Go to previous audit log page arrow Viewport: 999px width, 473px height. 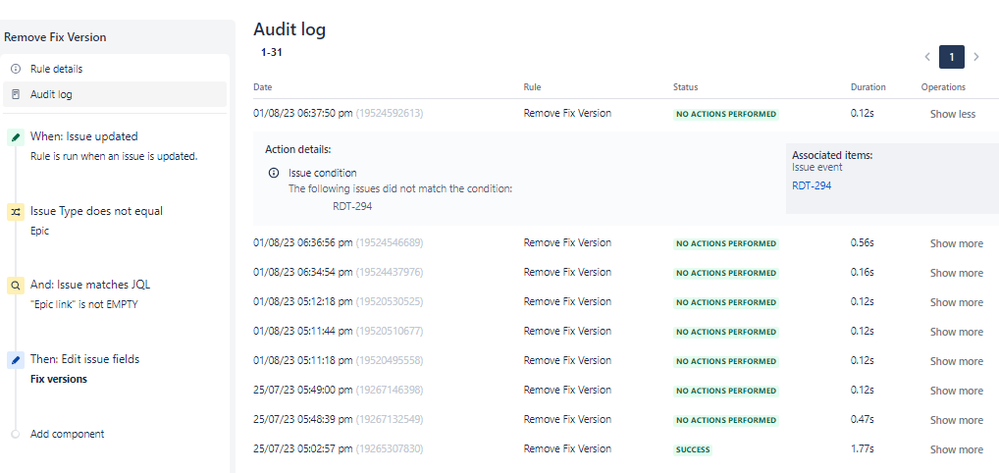point(928,57)
